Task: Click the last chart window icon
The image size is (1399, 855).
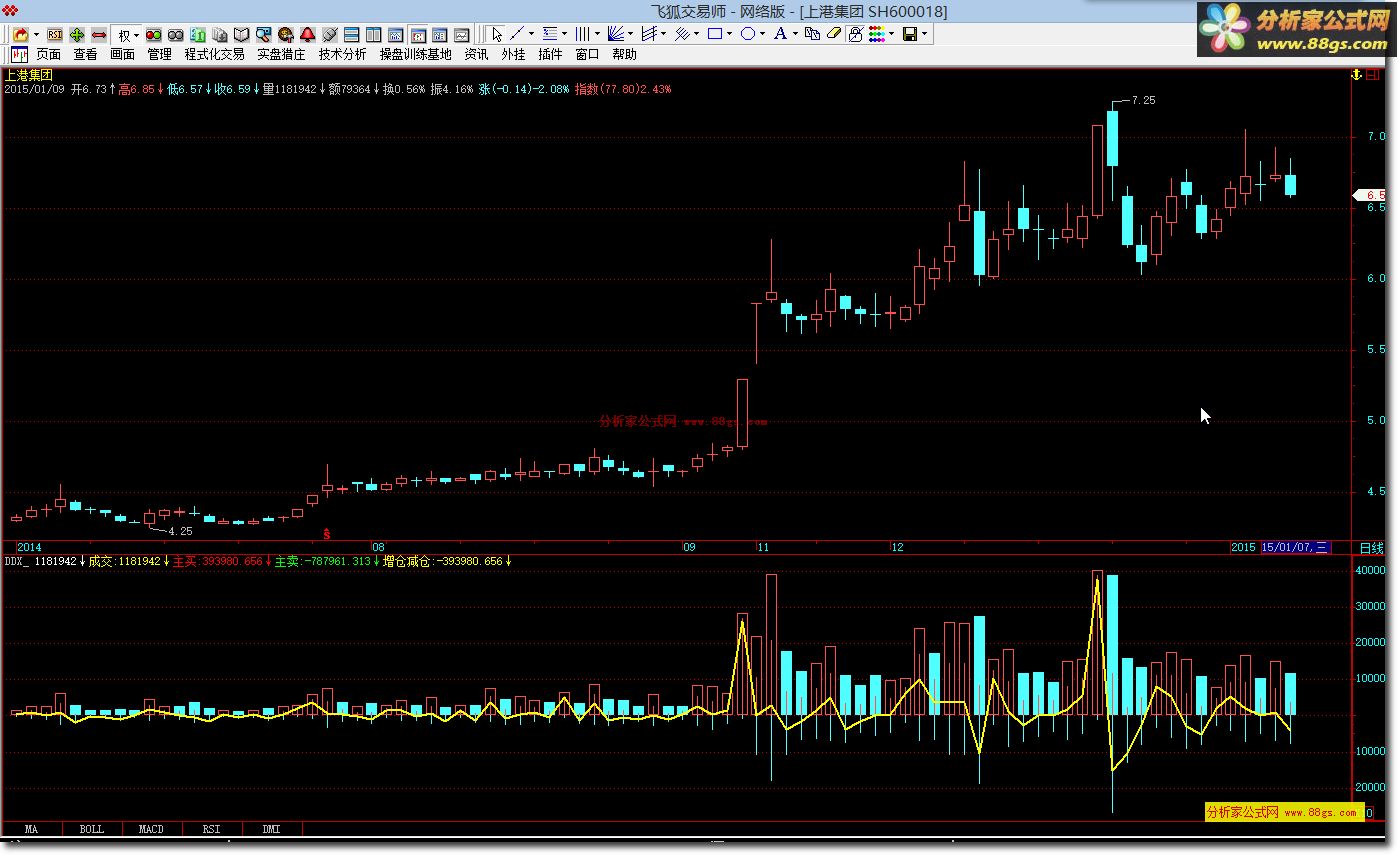Action: (462, 34)
